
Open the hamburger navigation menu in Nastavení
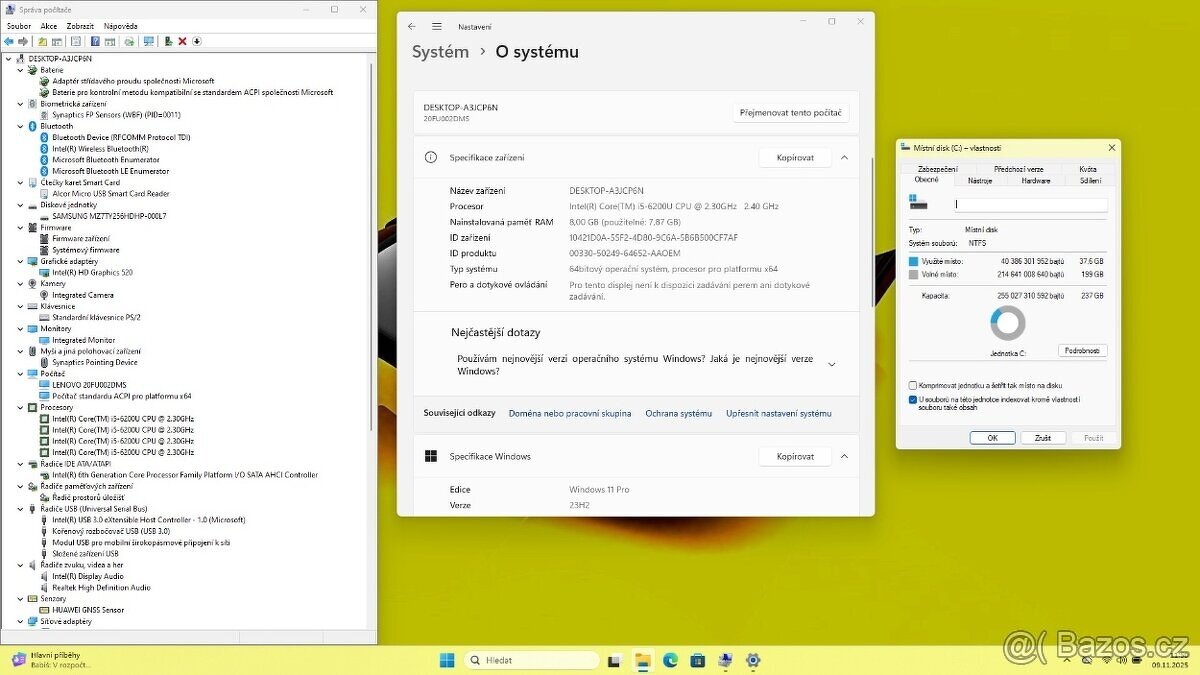(437, 26)
